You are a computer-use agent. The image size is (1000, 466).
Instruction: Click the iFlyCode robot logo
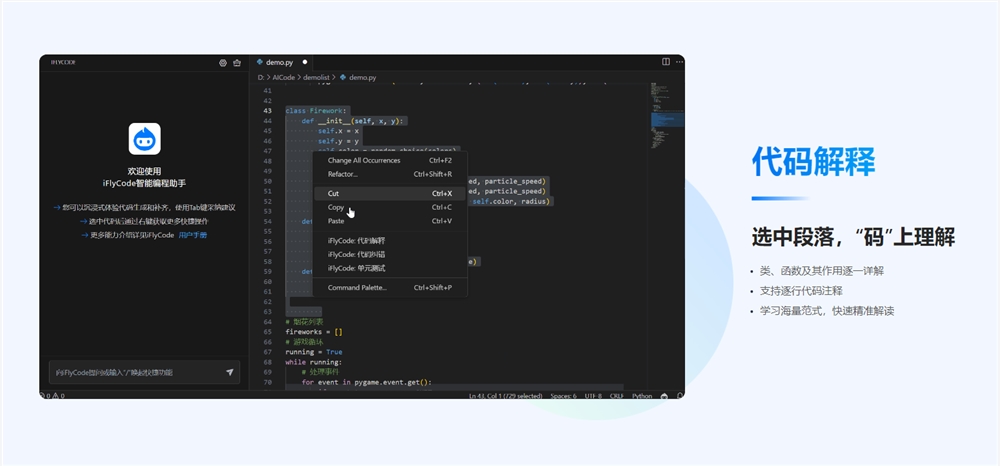144,139
